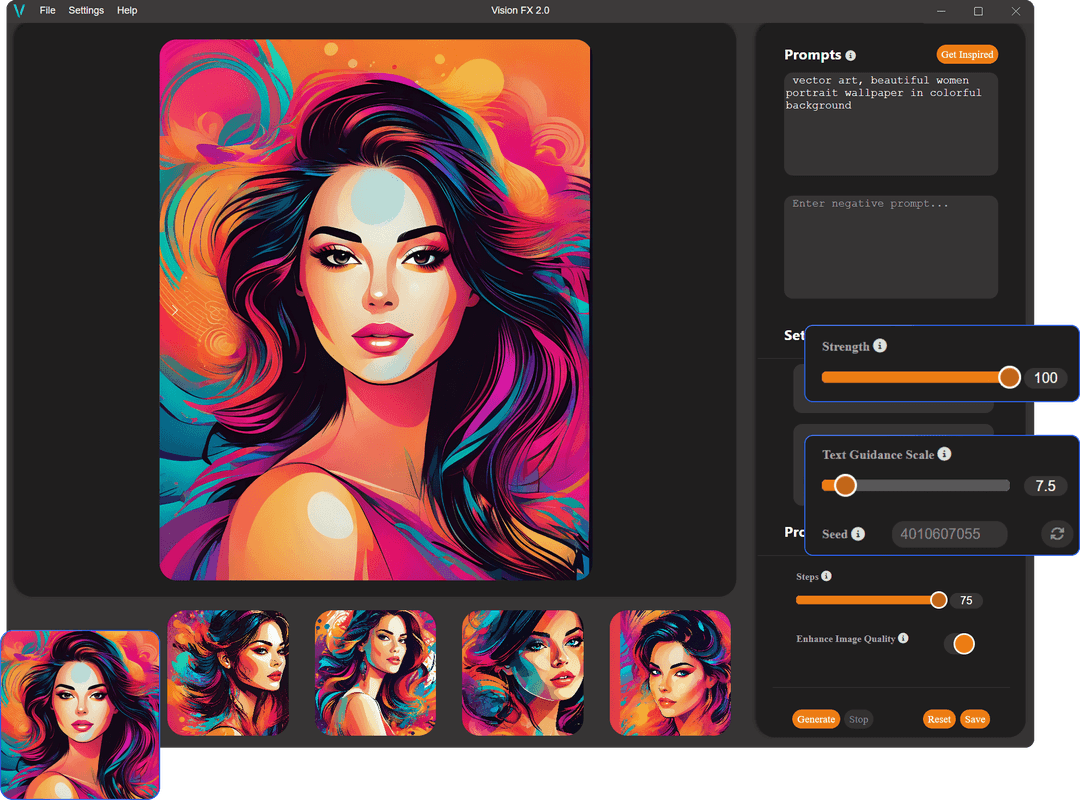Open the Settings menu
Image resolution: width=1080 pixels, height=800 pixels.
[x=86, y=10]
